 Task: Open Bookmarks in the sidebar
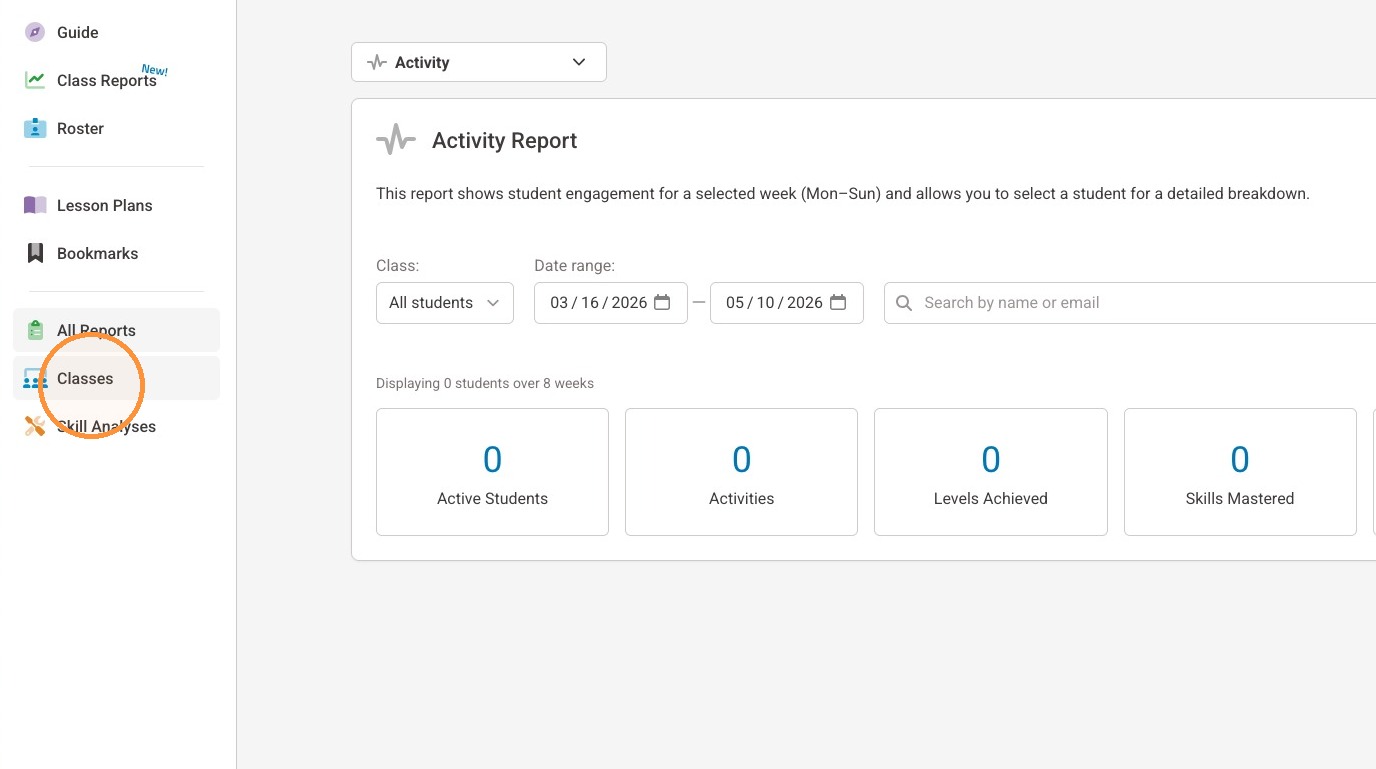[x=116, y=253]
